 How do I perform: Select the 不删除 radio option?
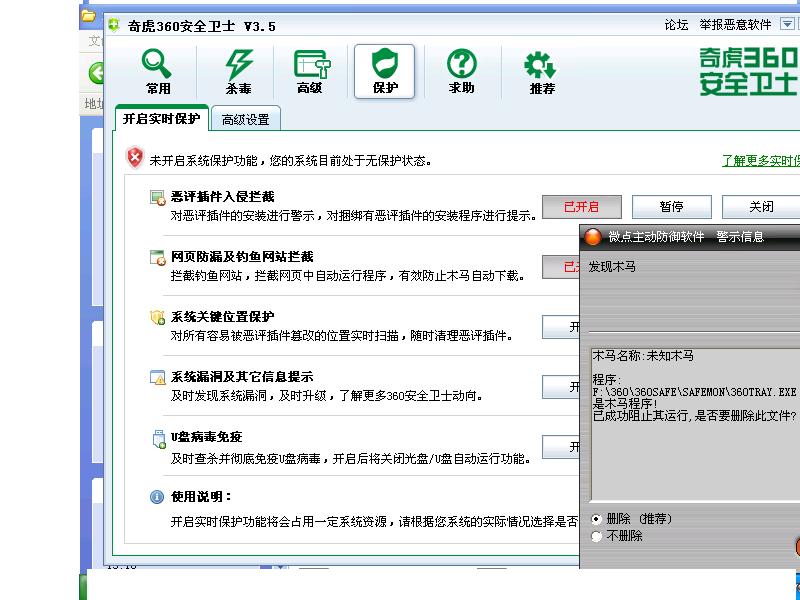596,536
